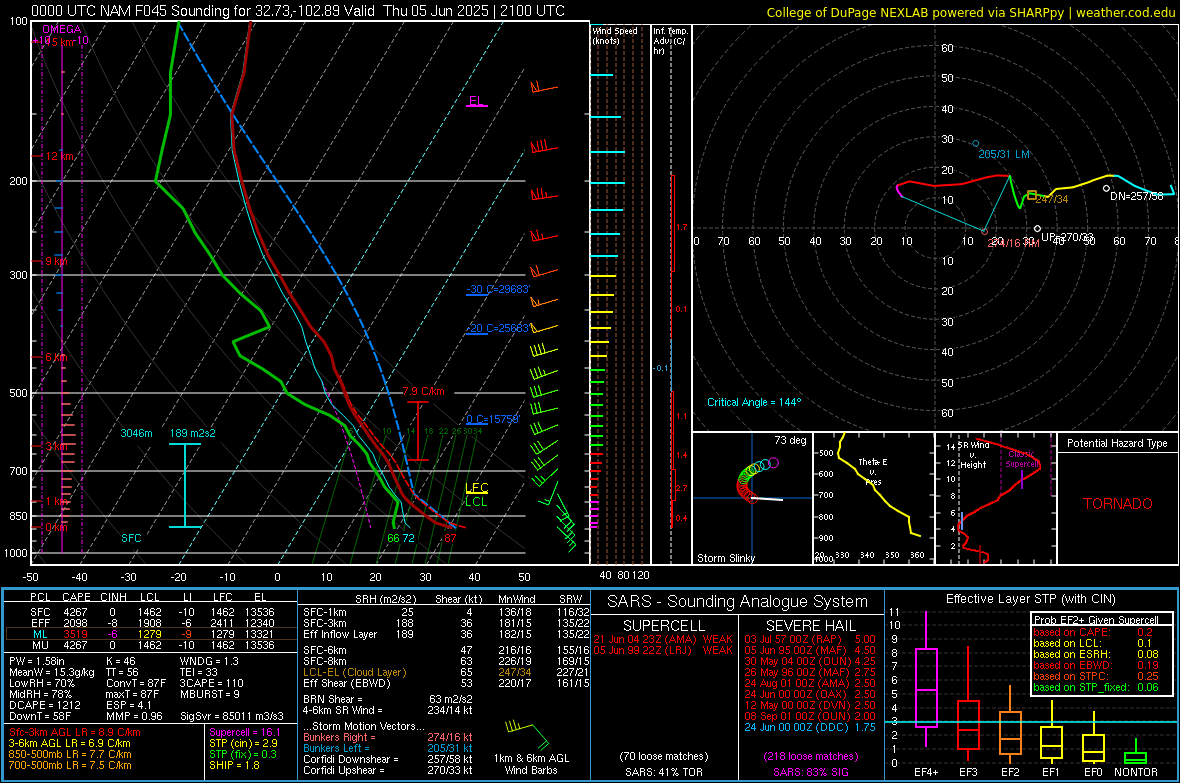The height and width of the screenshot is (783, 1180).
Task: Click the 'Theta-E v. Pres' plot label
Action: pos(873,471)
